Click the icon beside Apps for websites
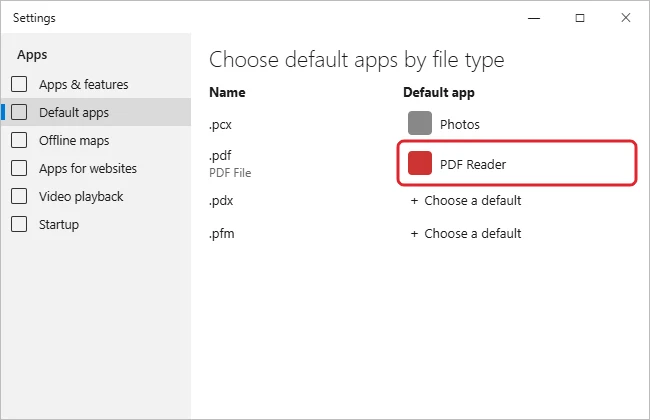Image resolution: width=650 pixels, height=420 pixels. [x=19, y=168]
